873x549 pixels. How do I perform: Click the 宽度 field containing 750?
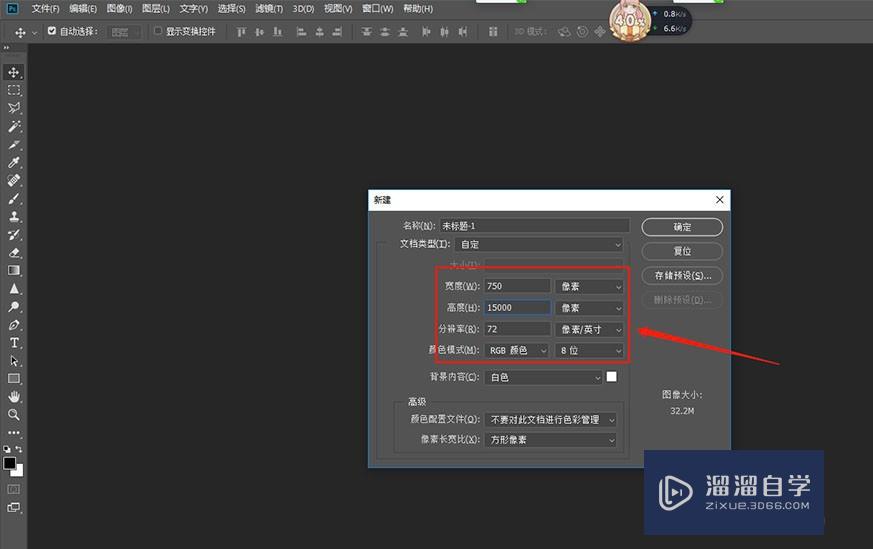pyautogui.click(x=517, y=286)
